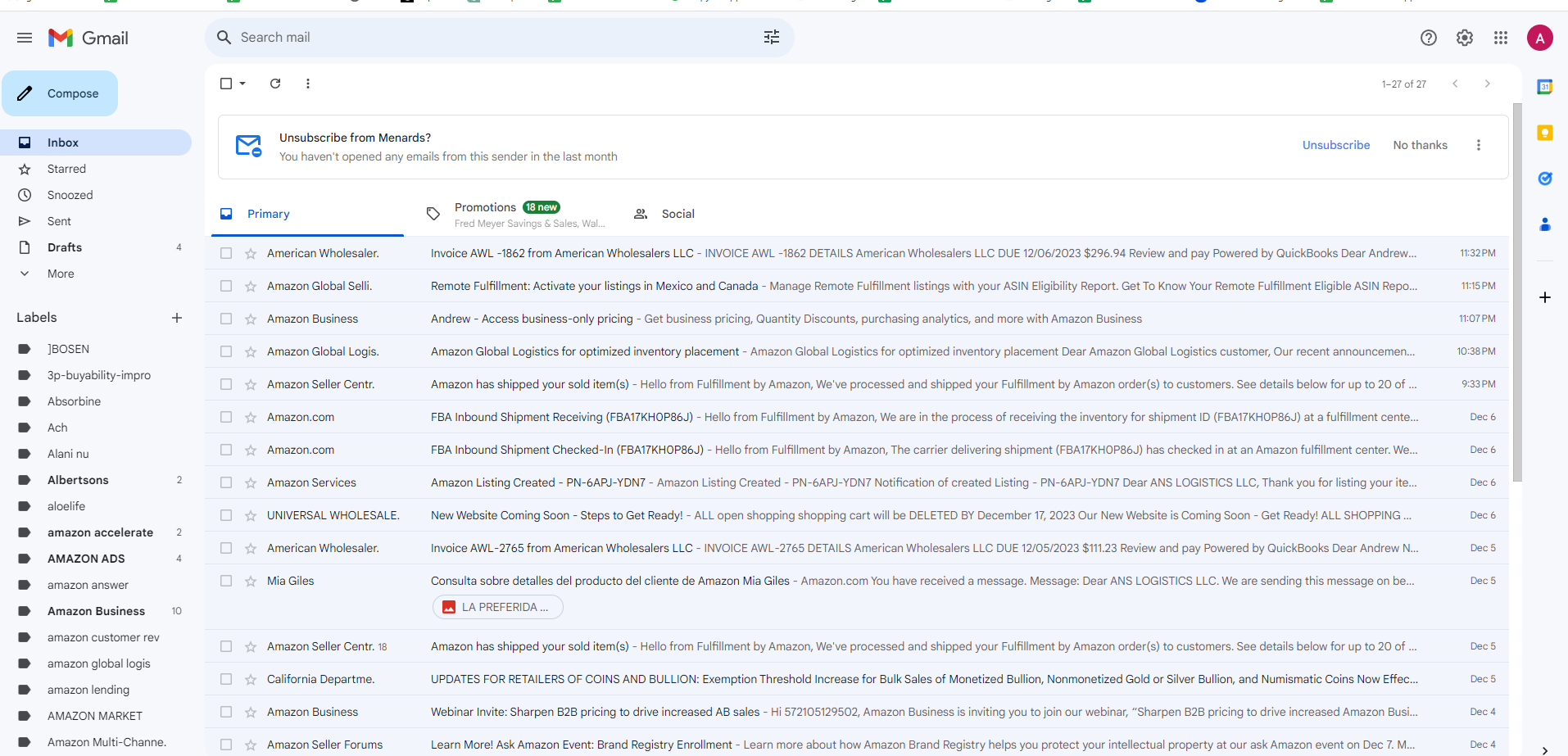Open more options on Menards unsubscribe banner
Image resolution: width=1568 pixels, height=756 pixels.
click(x=1479, y=145)
